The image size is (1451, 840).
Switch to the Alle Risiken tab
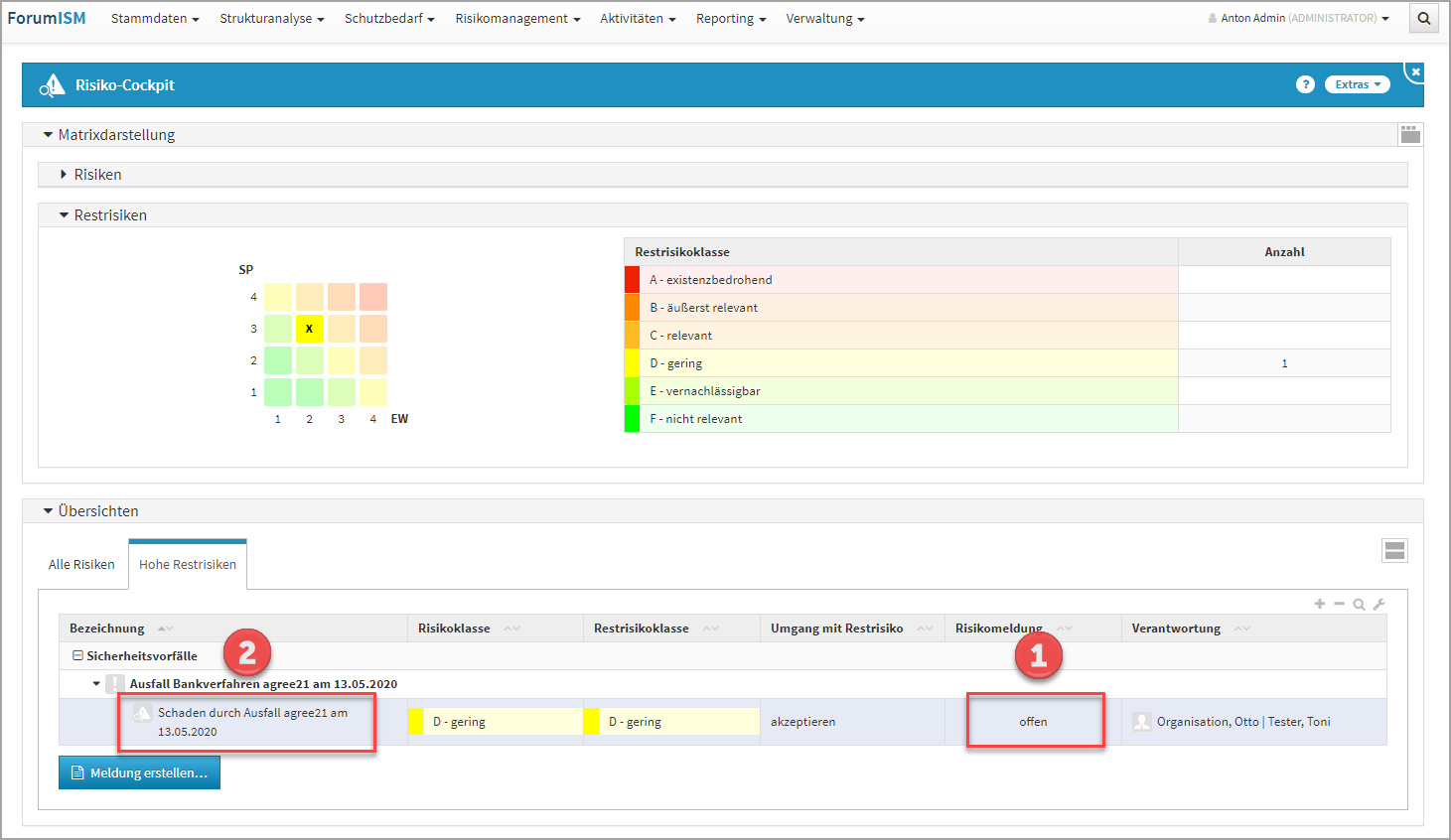[x=81, y=565]
